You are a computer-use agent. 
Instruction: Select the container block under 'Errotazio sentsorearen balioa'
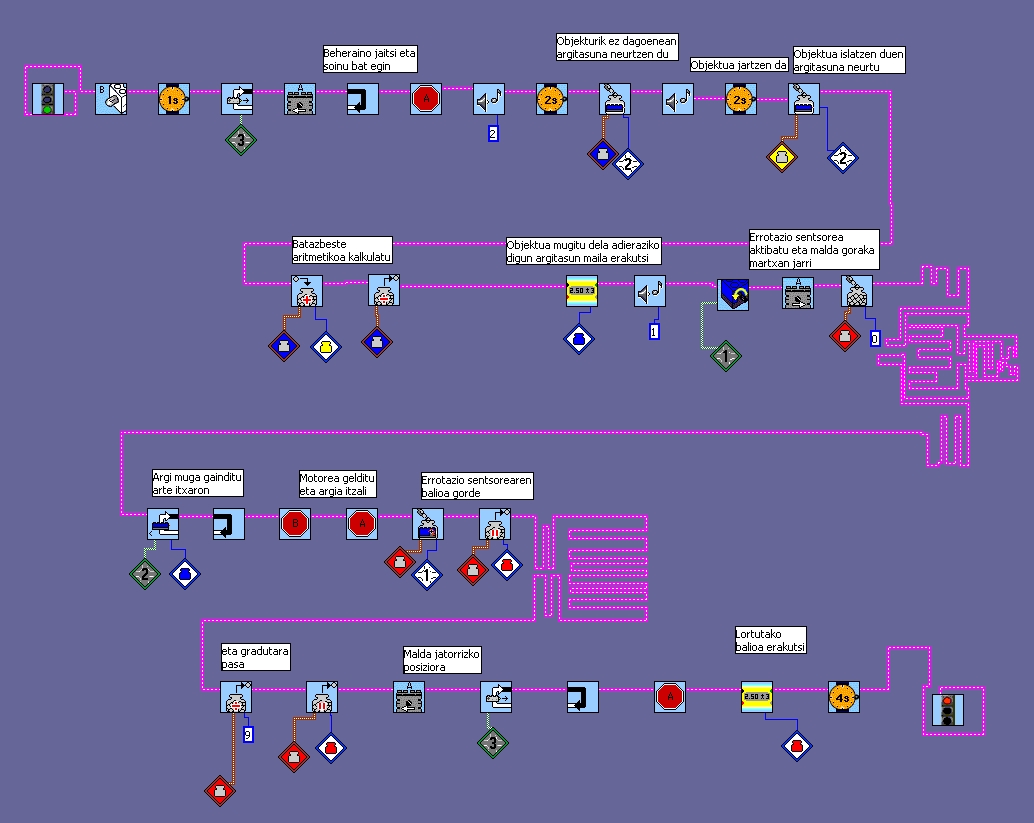tap(428, 524)
